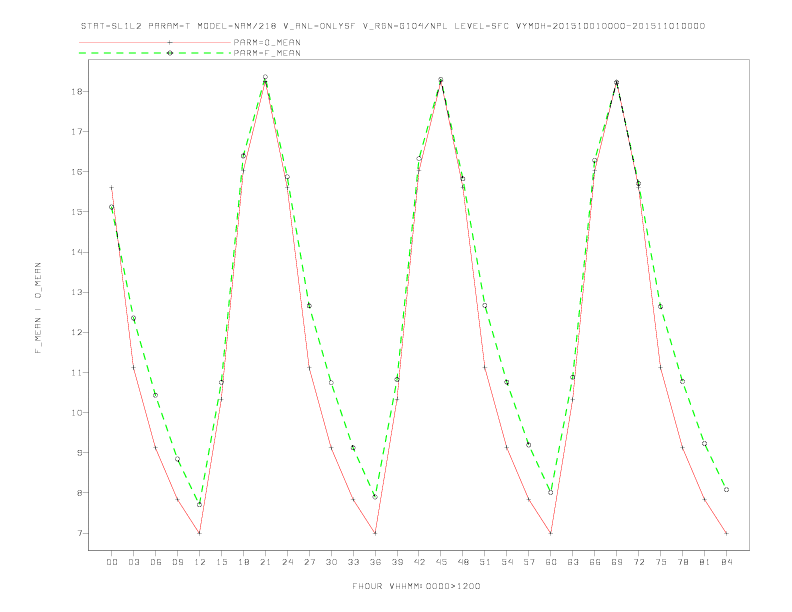Click x-axis forecast hour label 72

638,562
